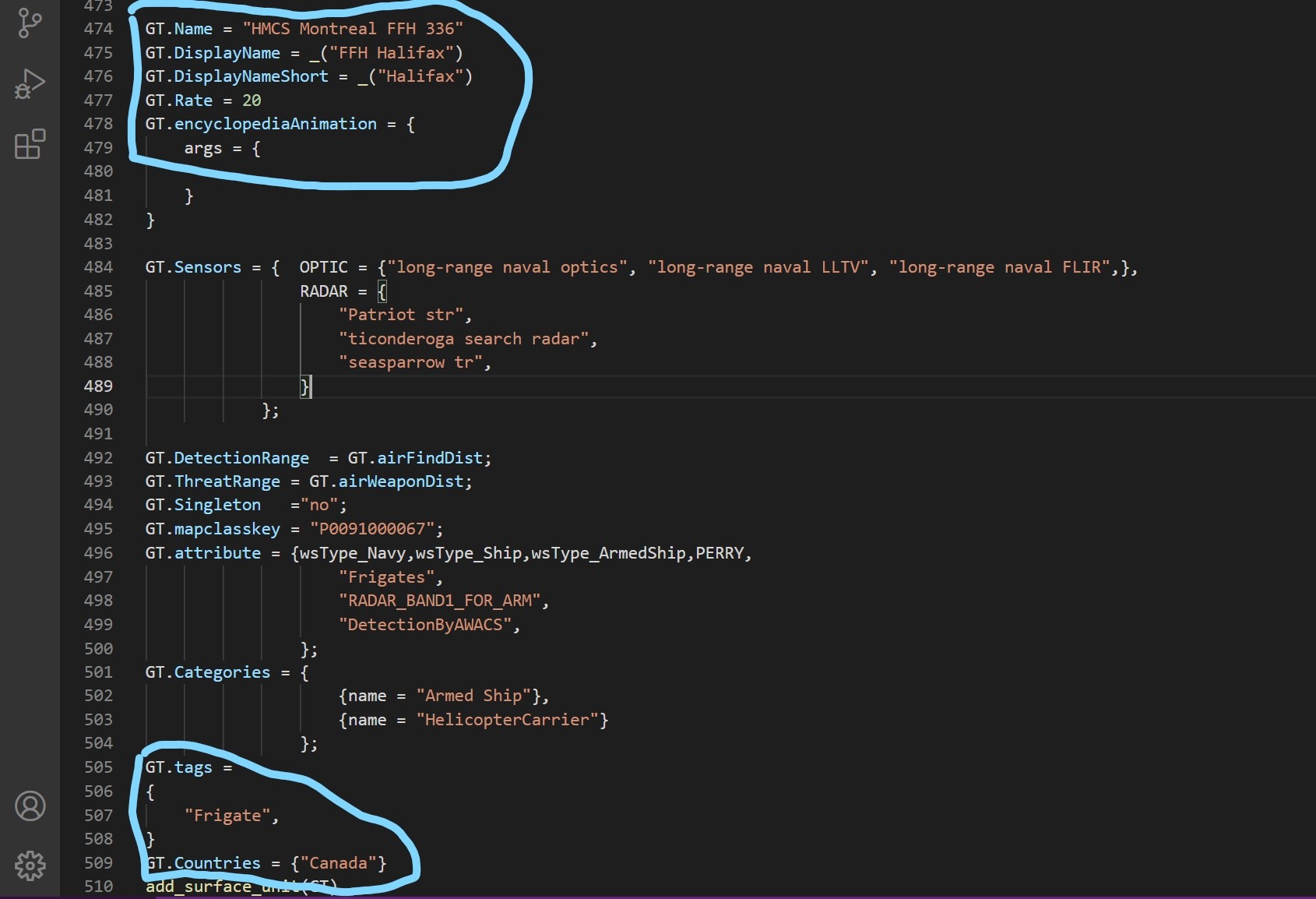
Task: Click the RADAR key
Action: (324, 291)
